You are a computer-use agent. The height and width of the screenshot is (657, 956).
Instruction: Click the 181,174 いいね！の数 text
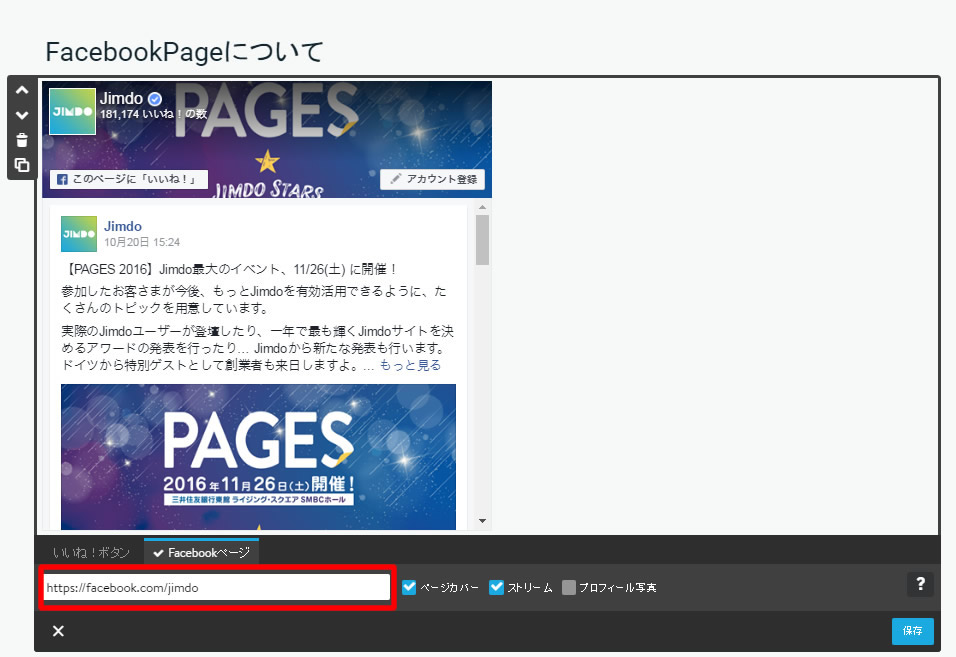tap(153, 114)
